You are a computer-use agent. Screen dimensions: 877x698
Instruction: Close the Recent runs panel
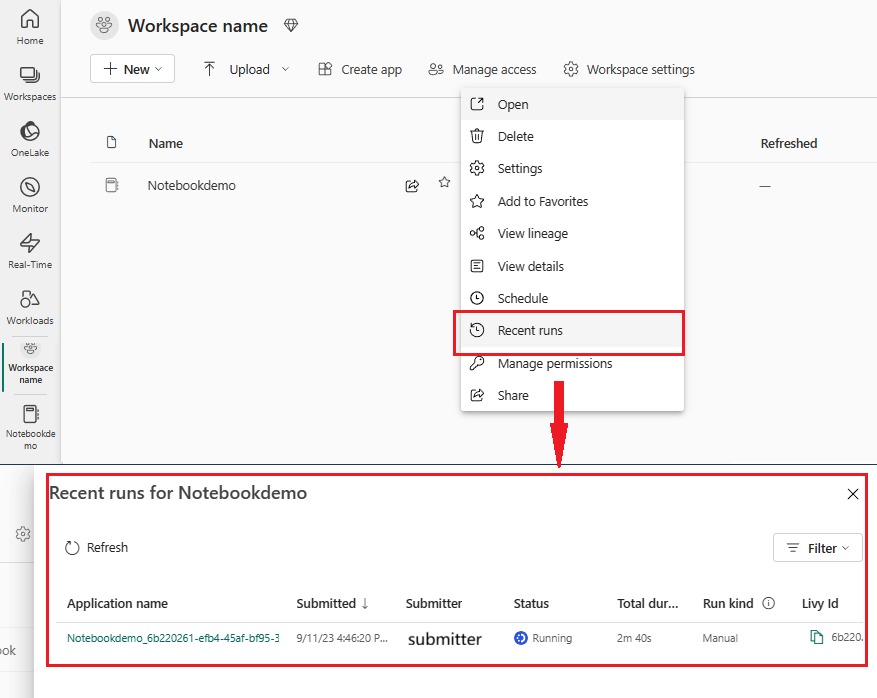click(853, 494)
